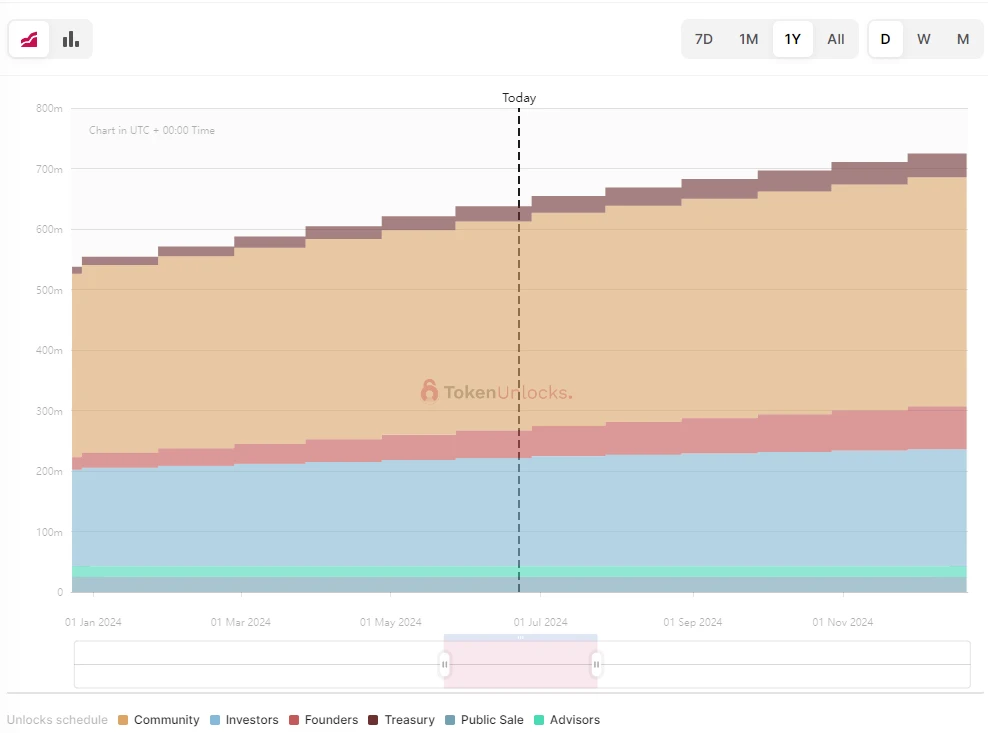Click the left range slider handle
The image size is (988, 733).
(x=445, y=664)
